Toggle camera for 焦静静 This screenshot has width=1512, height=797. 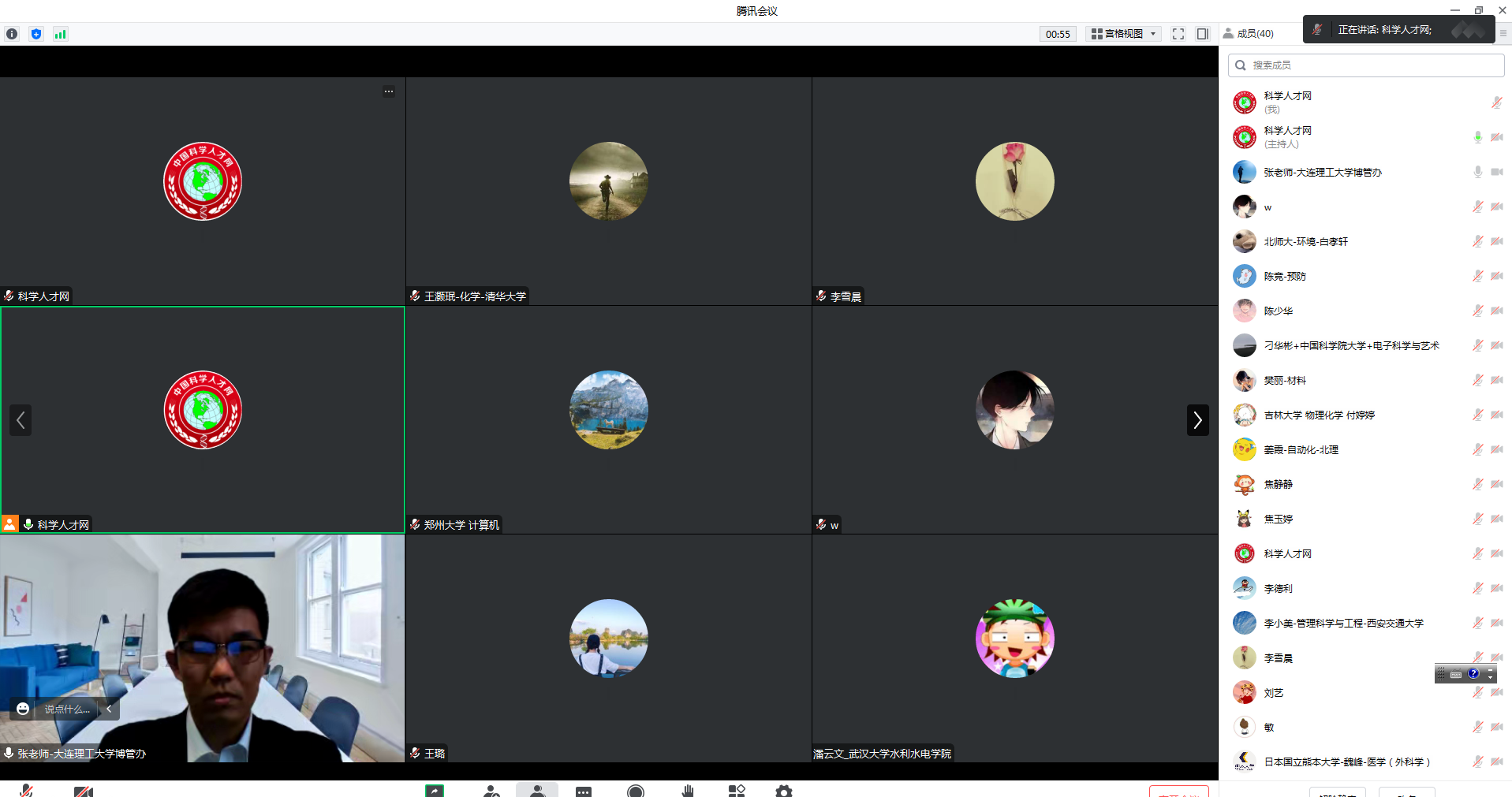click(x=1497, y=484)
